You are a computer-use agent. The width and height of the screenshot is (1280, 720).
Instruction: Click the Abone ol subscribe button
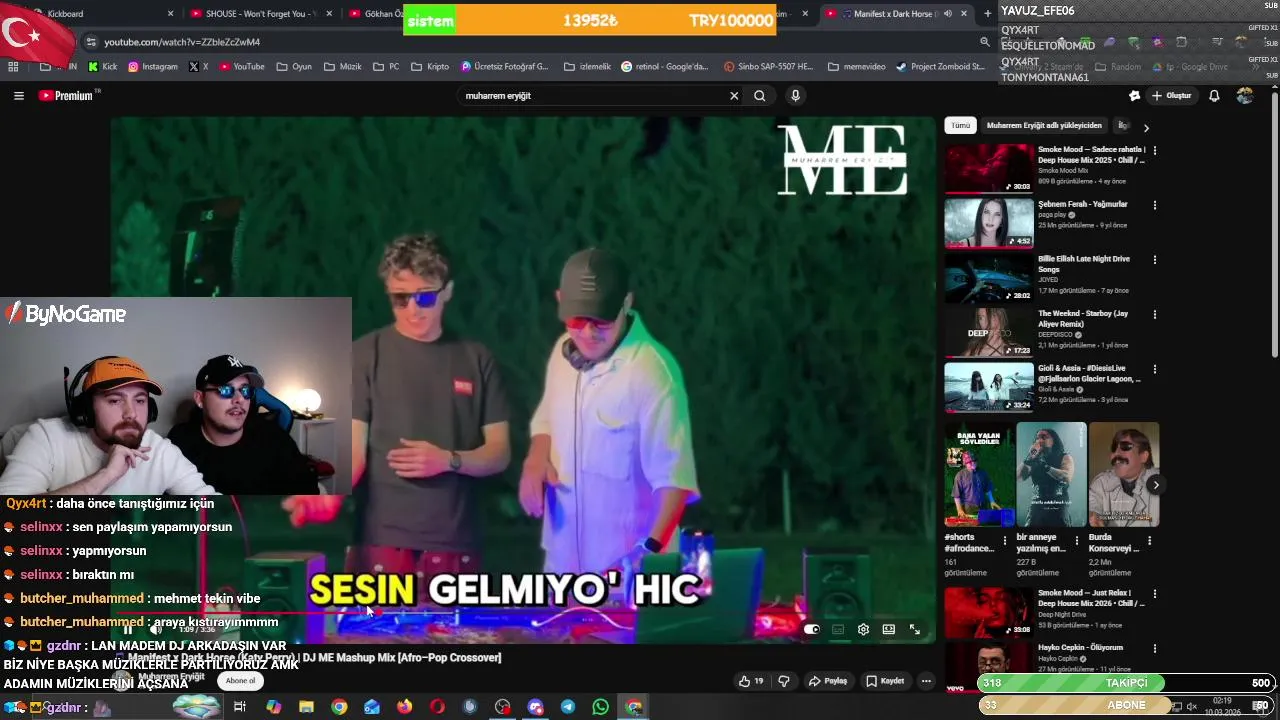(x=240, y=681)
